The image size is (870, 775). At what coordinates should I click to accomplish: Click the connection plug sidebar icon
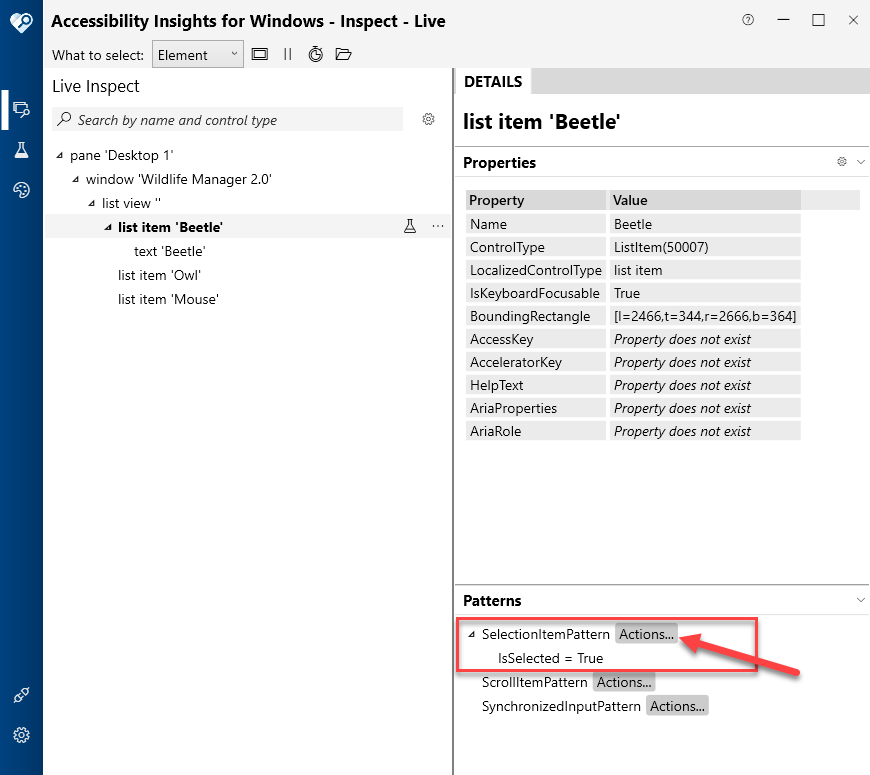21,695
